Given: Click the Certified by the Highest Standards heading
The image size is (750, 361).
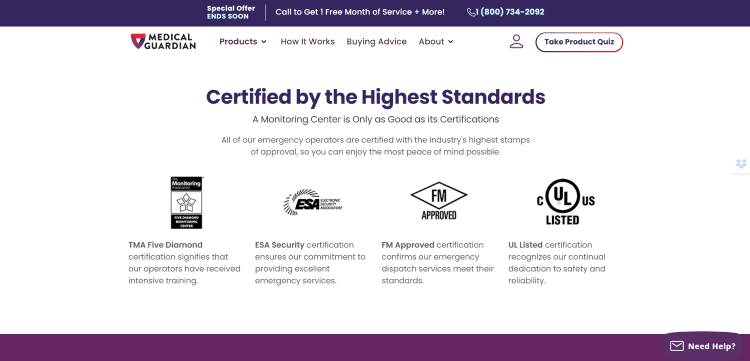Looking at the screenshot, I should pos(375,97).
